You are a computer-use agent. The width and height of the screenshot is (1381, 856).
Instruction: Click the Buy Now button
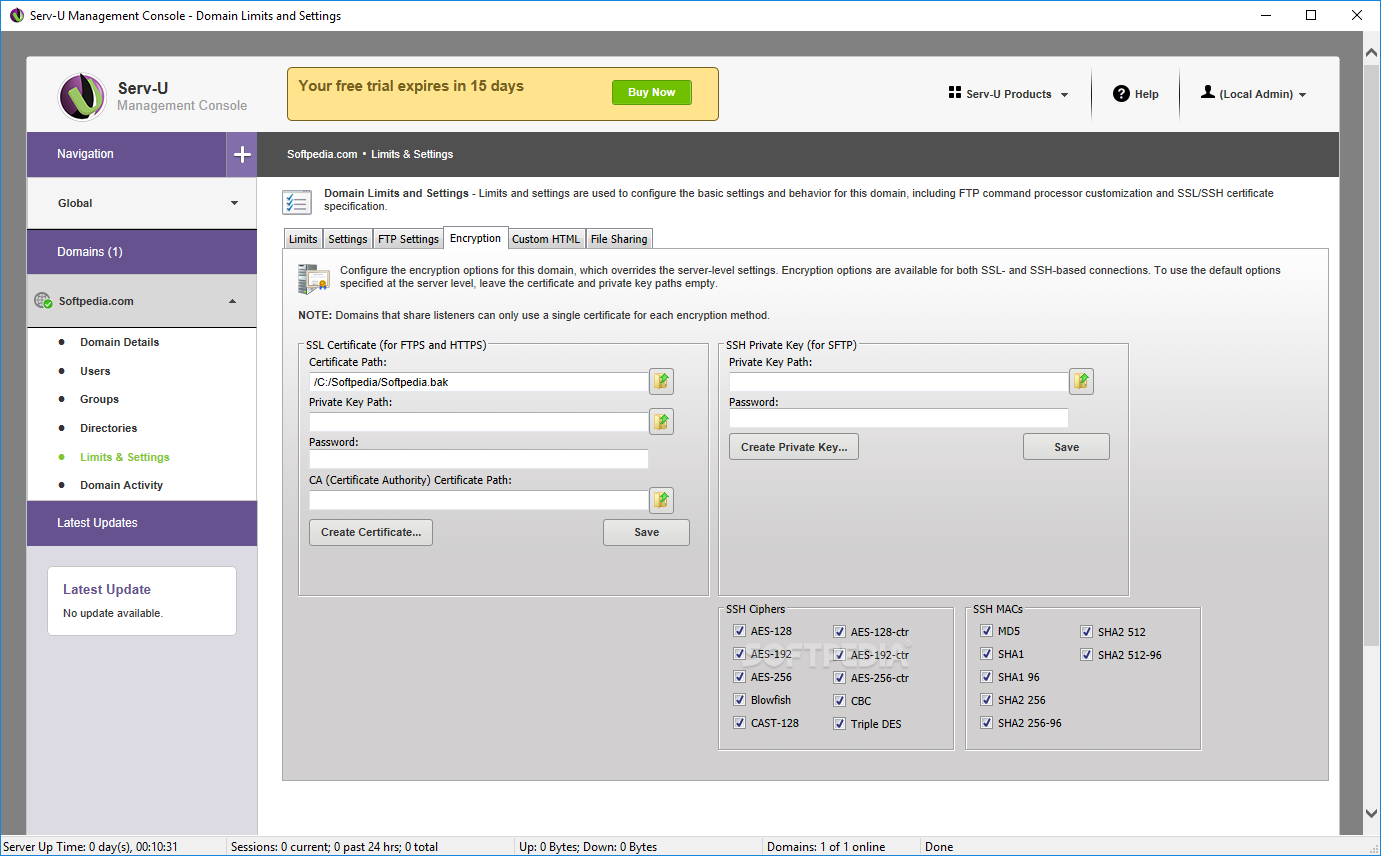(x=652, y=92)
